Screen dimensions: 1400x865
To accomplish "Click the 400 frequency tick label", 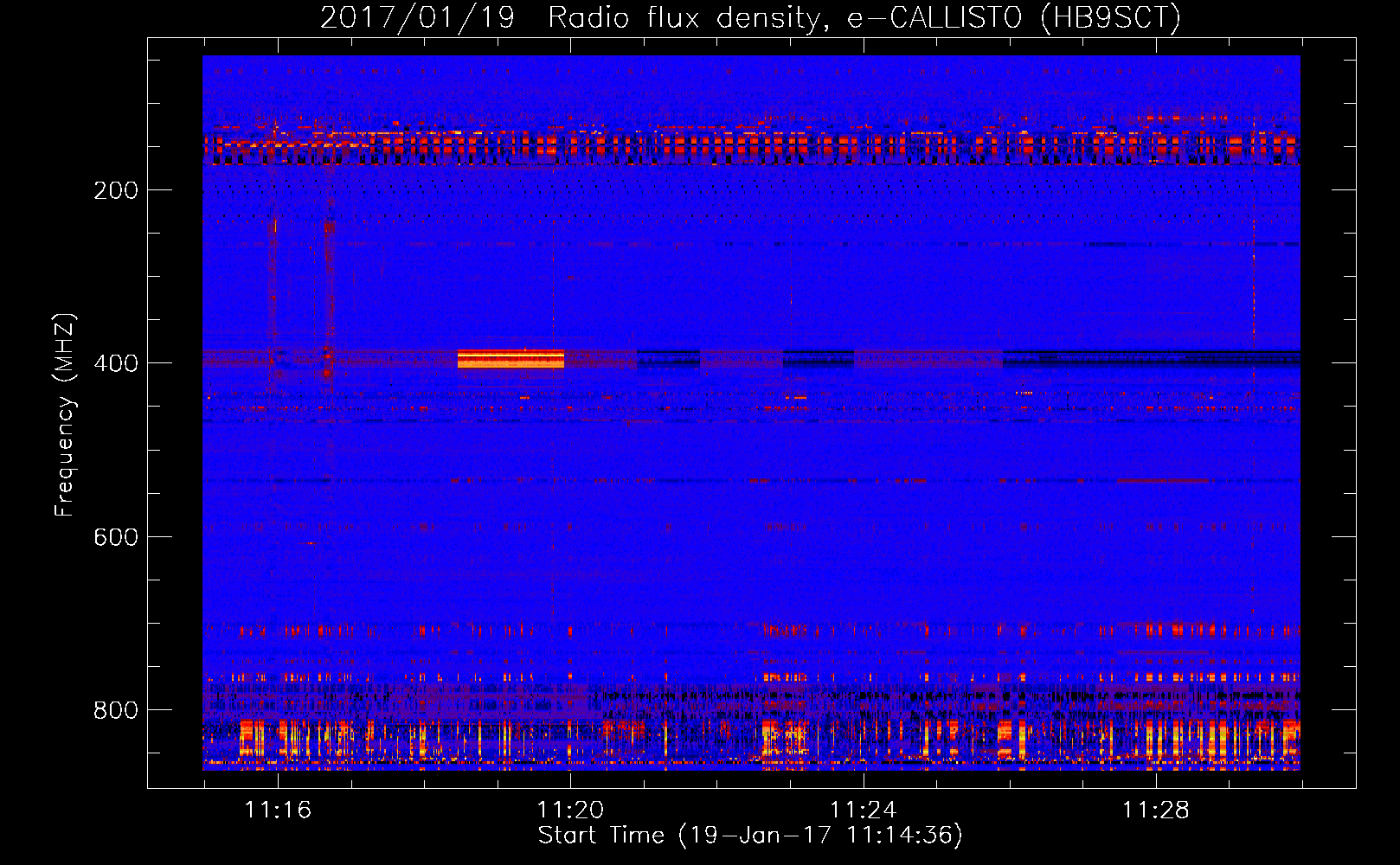I will pyautogui.click(x=116, y=363).
